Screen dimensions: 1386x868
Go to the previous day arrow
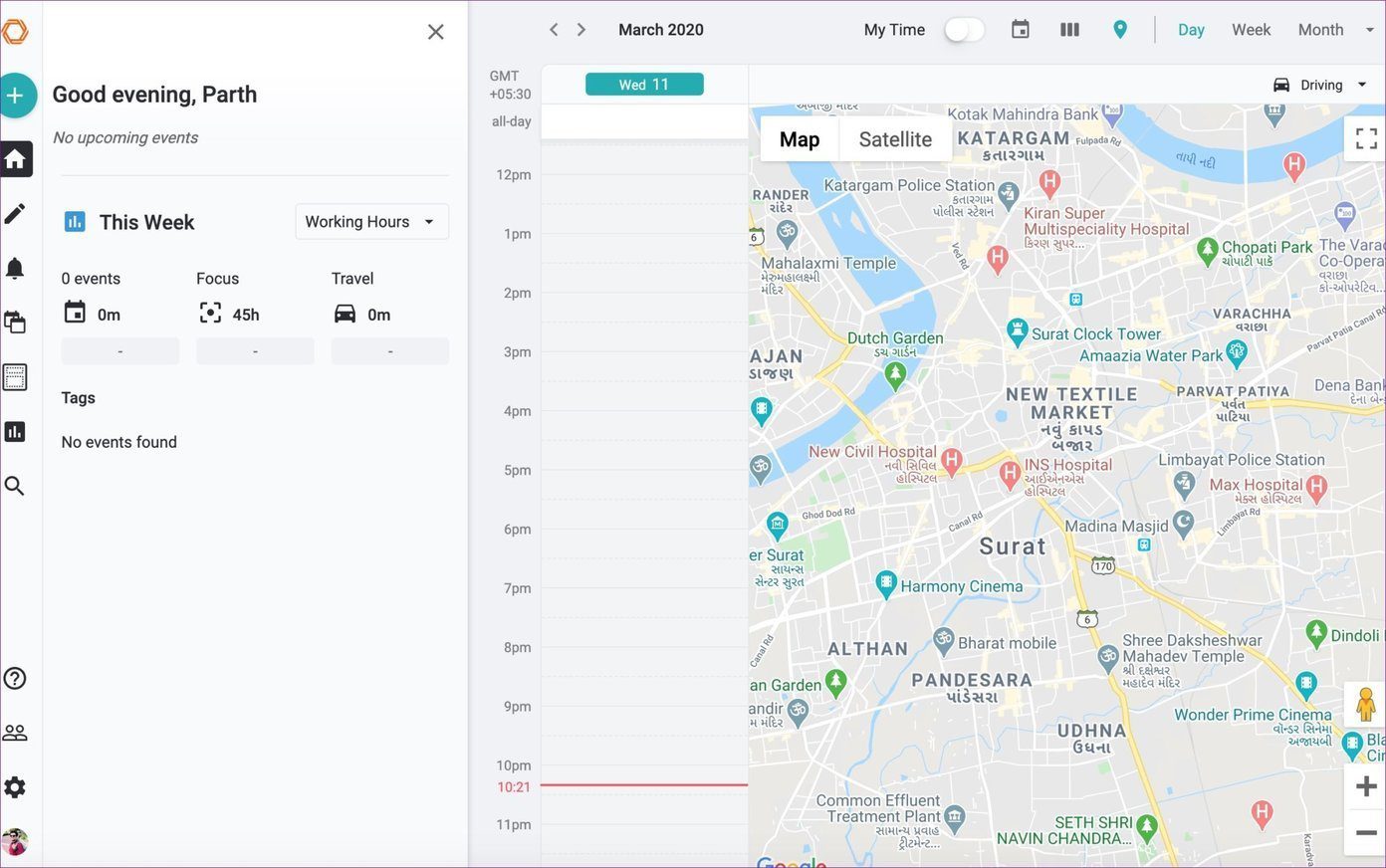[x=554, y=30]
